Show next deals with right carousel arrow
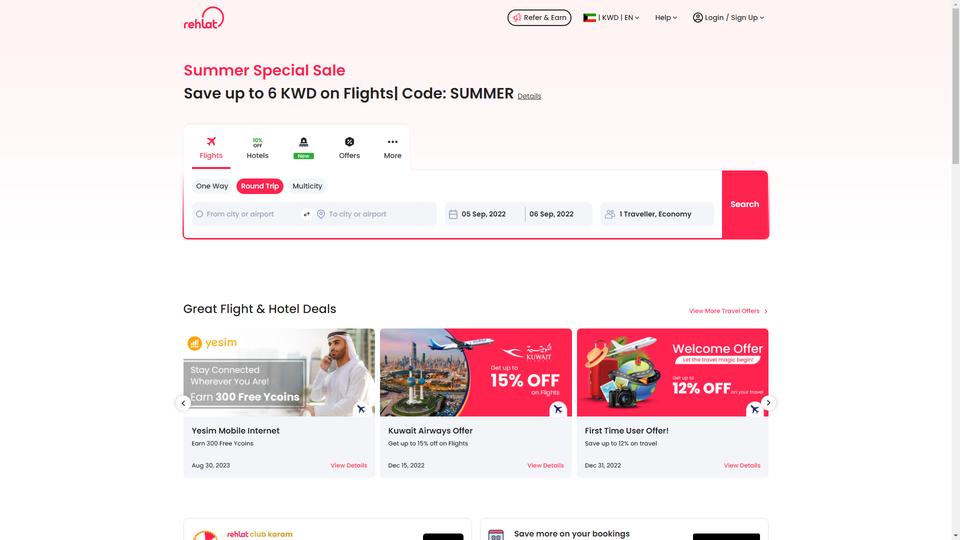960x540 pixels. coord(768,403)
